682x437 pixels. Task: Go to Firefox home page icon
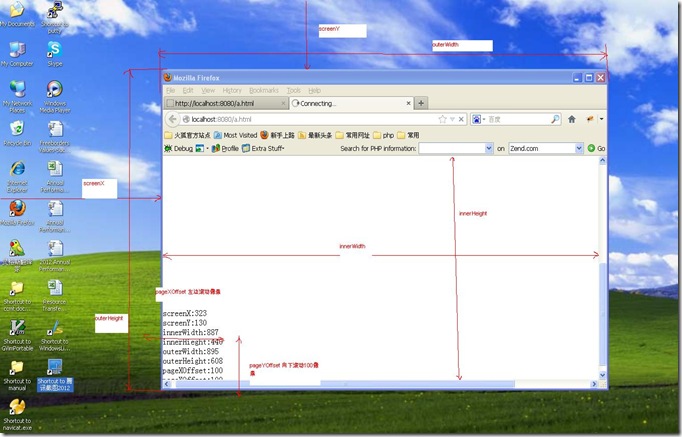(x=572, y=119)
